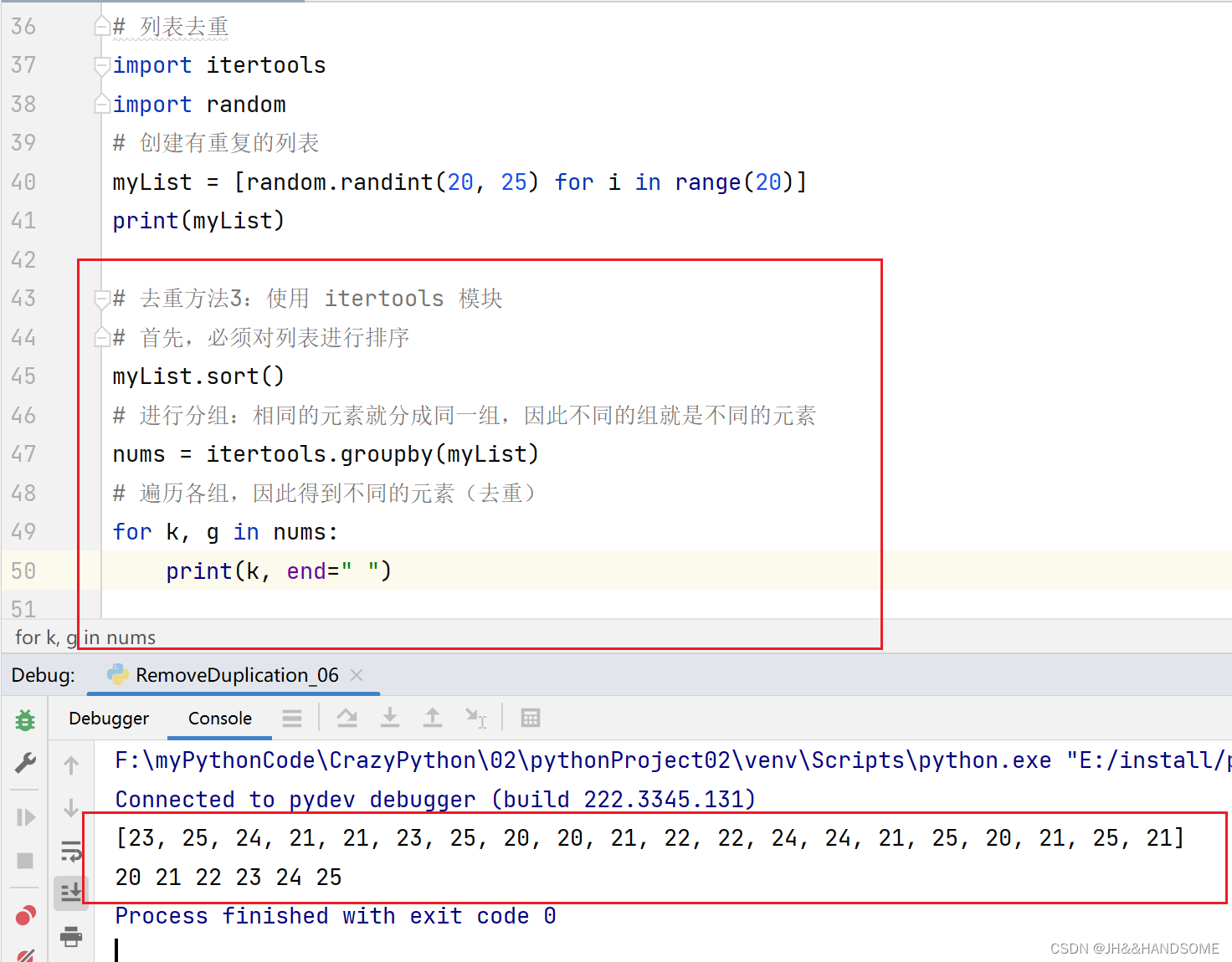Click the Python icon on RemoveDuplication_06 tab
This screenshot has height=962, width=1232.
click(x=118, y=675)
